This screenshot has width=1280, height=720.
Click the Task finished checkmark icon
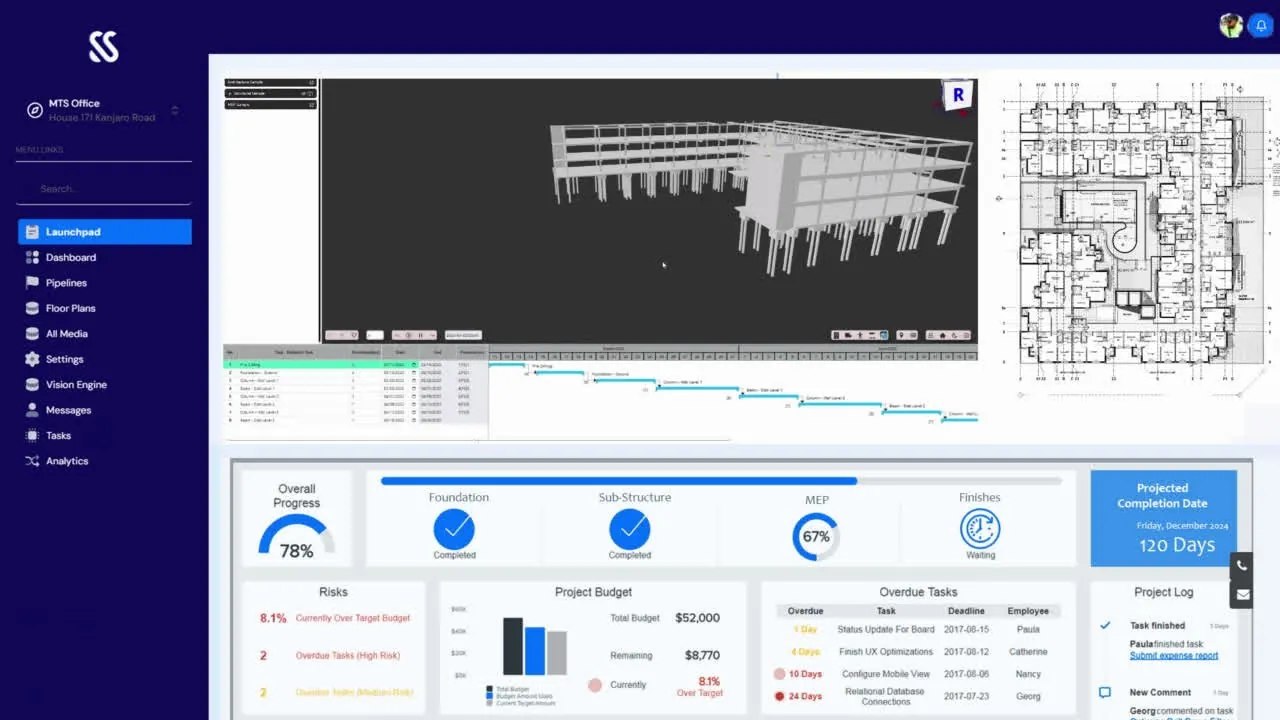pos(1105,625)
